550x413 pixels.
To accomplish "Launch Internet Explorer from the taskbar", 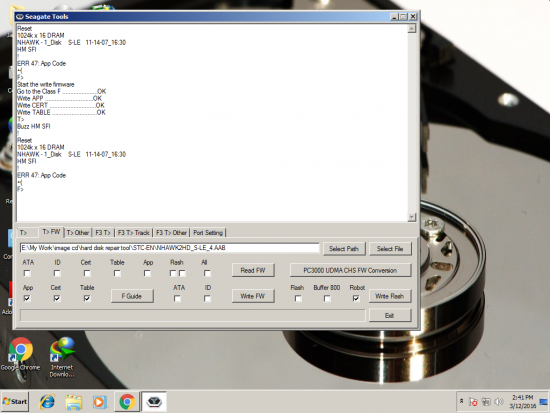I will (47, 402).
